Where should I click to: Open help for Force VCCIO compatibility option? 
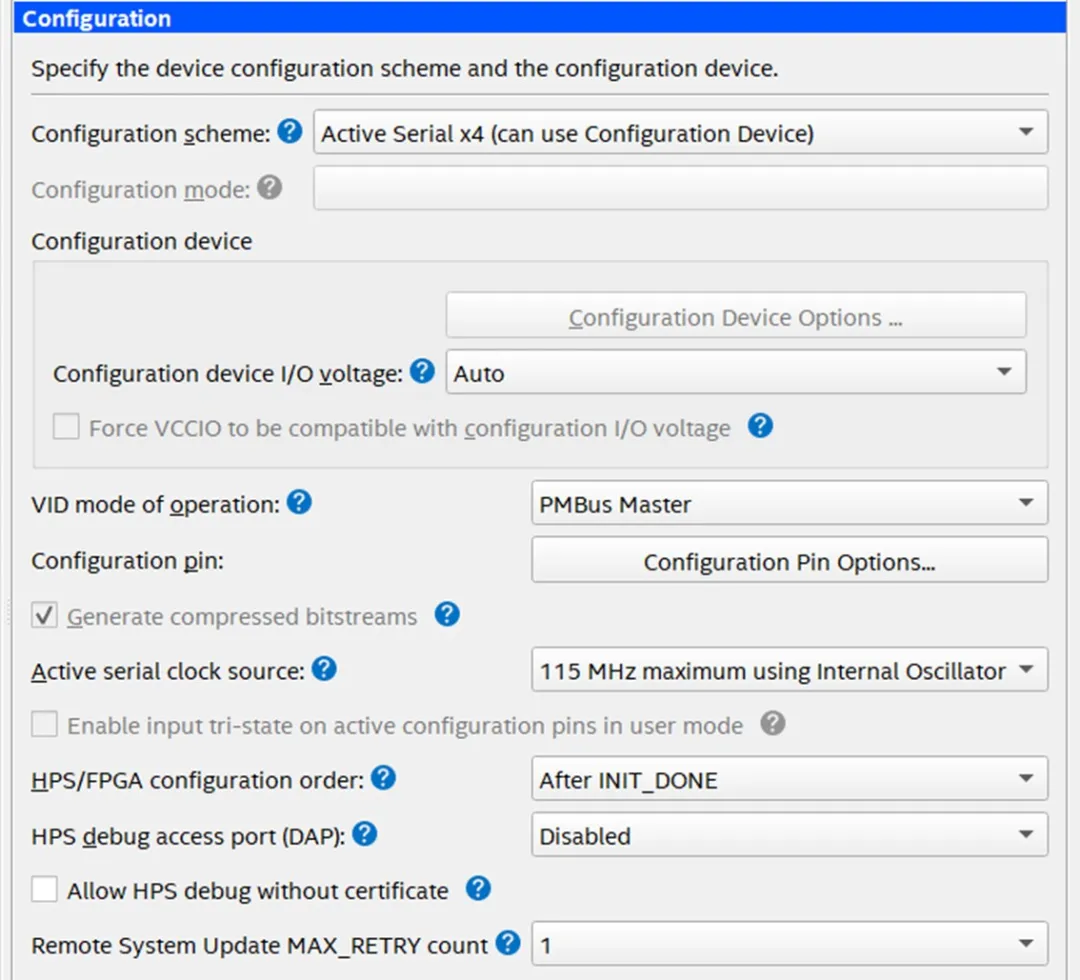pos(760,426)
